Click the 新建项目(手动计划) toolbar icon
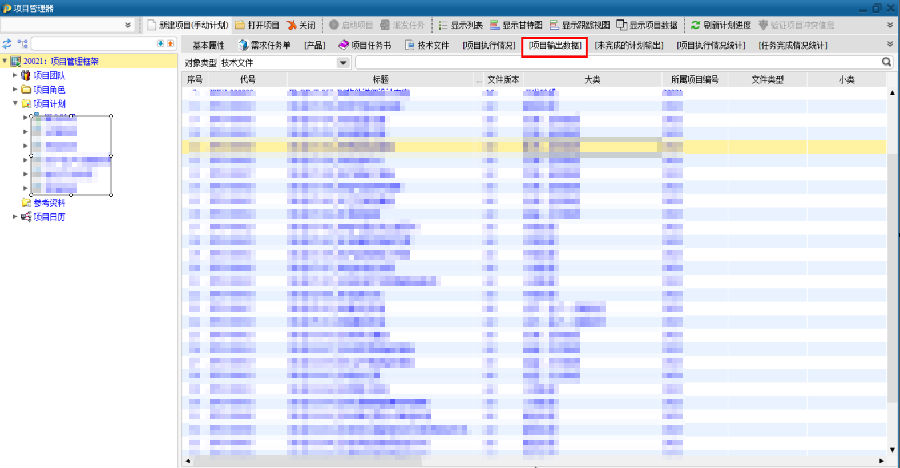Viewport: 900px width, 468px height. 152,24
